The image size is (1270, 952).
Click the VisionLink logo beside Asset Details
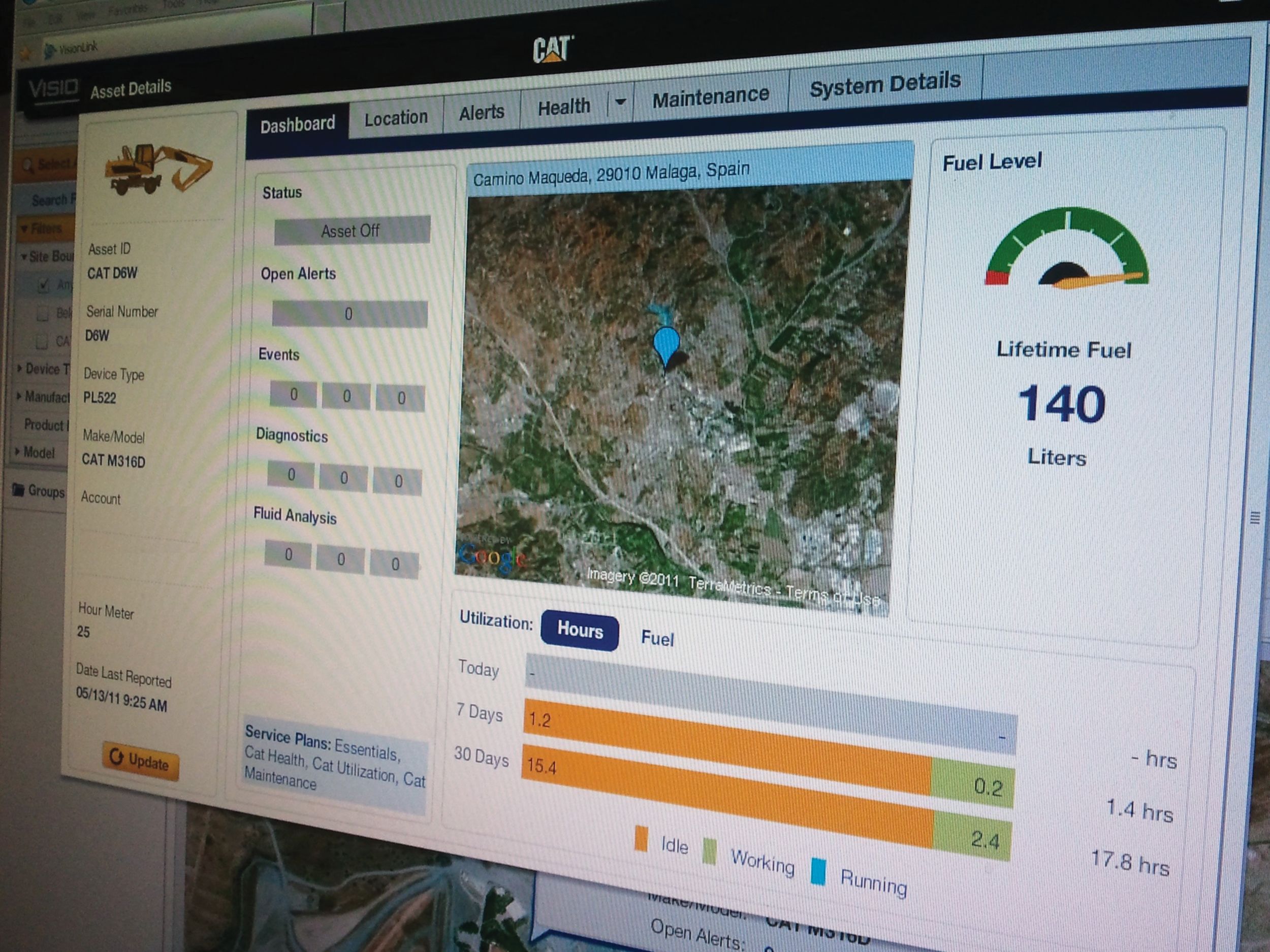53,88
